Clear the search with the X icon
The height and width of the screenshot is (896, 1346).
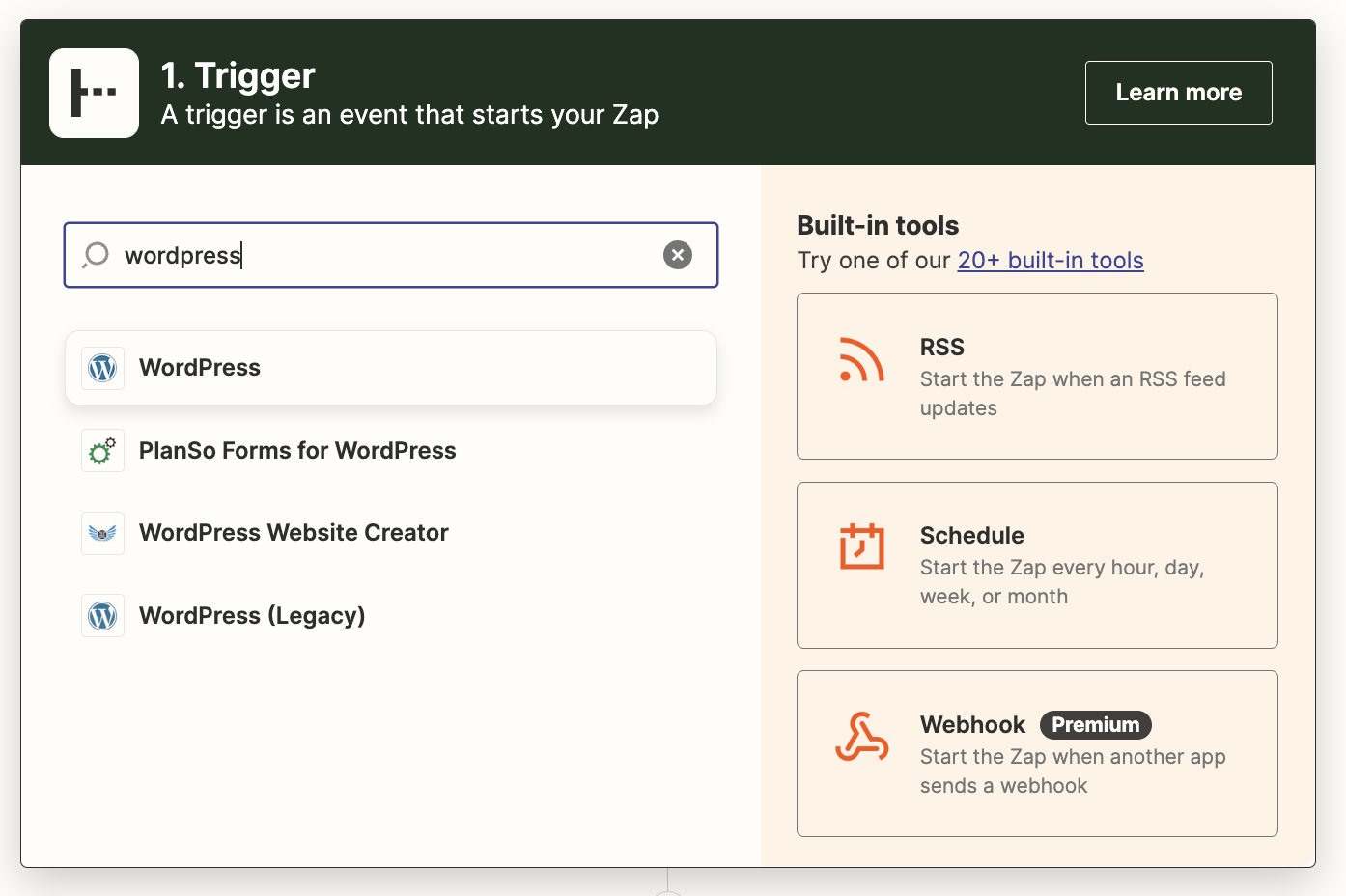click(678, 255)
